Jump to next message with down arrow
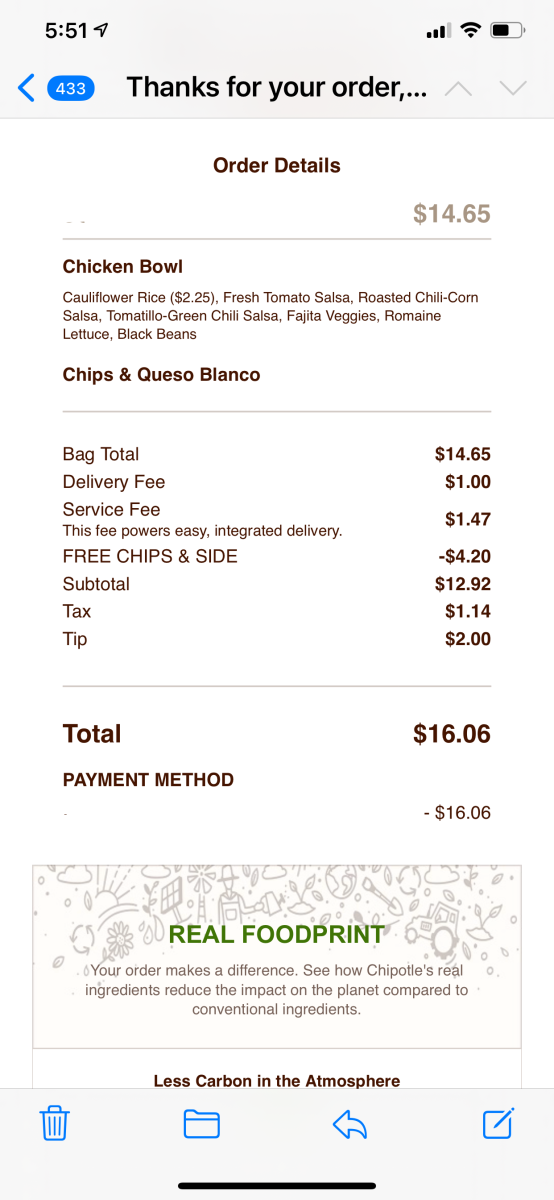Viewport: 554px width, 1200px height. pos(513,89)
